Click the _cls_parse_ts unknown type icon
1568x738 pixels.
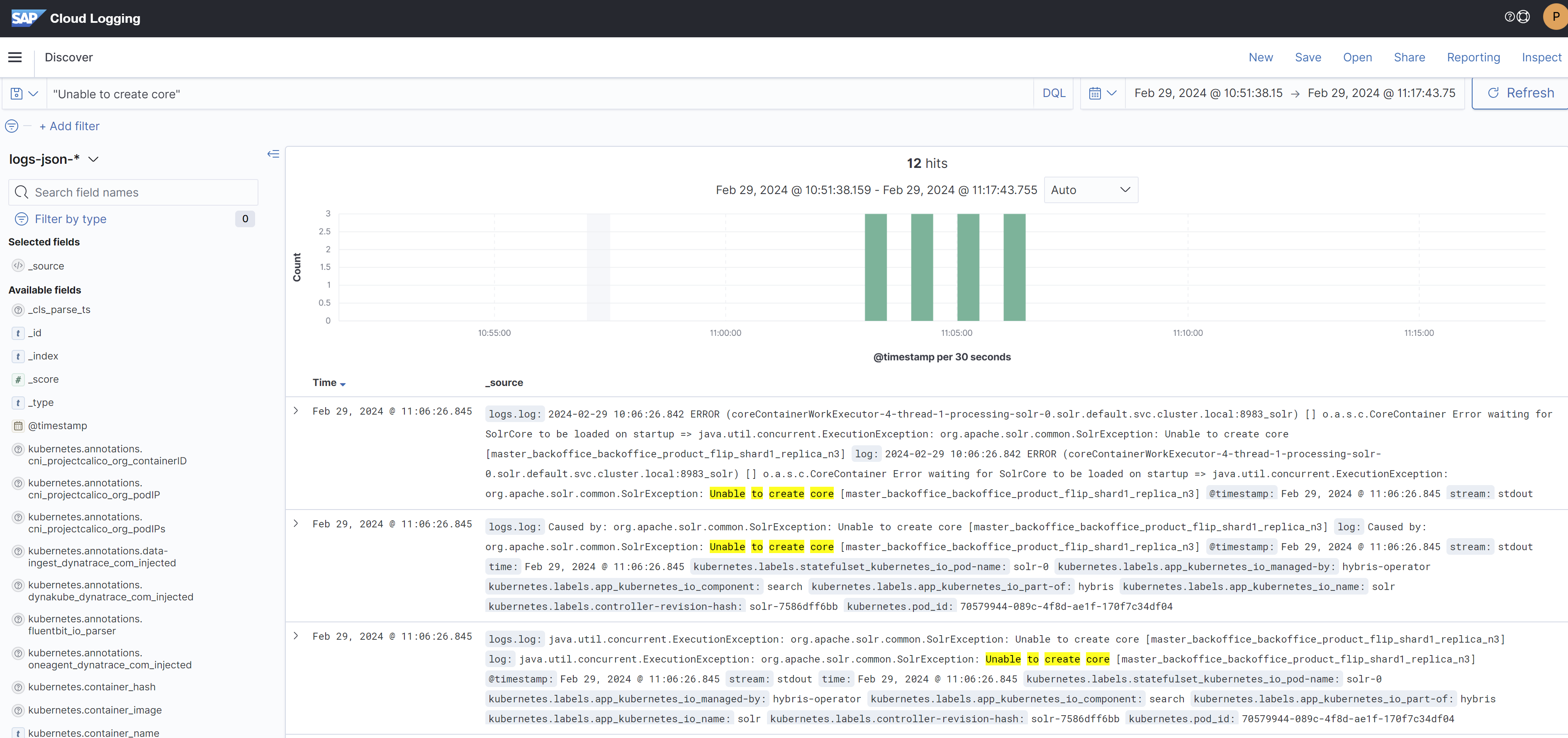[18, 310]
